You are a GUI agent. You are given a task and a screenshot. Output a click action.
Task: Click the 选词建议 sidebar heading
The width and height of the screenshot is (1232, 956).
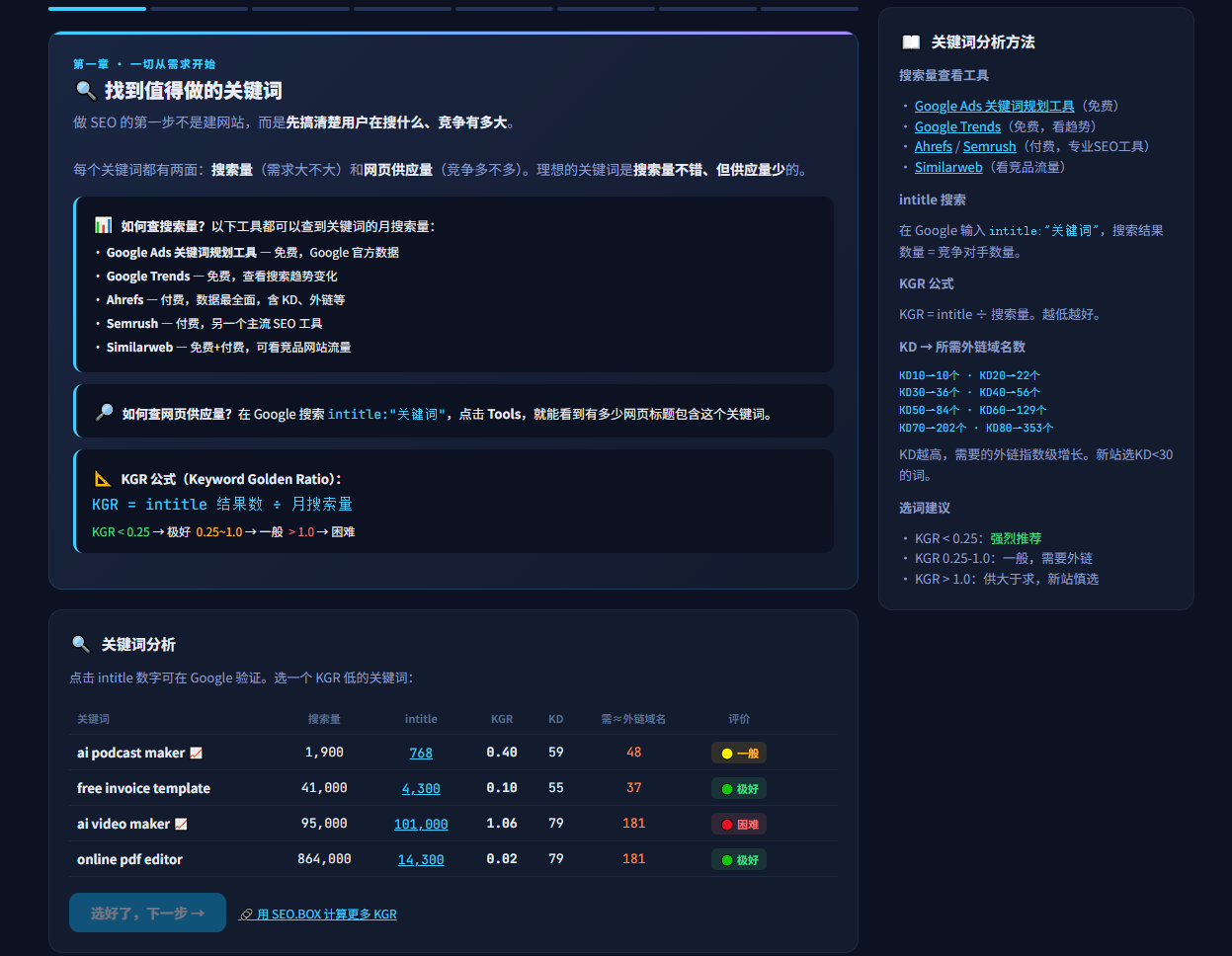pos(925,508)
